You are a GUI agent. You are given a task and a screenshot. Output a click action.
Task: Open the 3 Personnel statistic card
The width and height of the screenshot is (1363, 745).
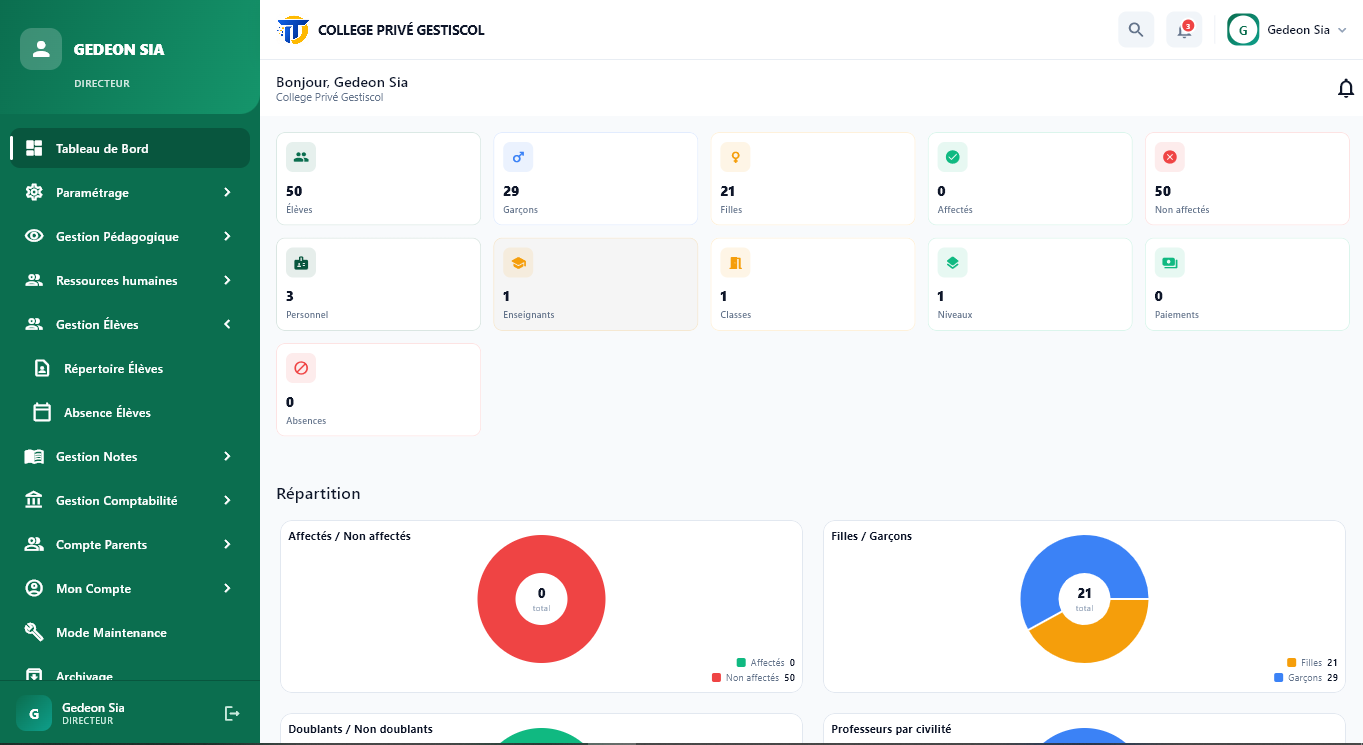click(378, 284)
